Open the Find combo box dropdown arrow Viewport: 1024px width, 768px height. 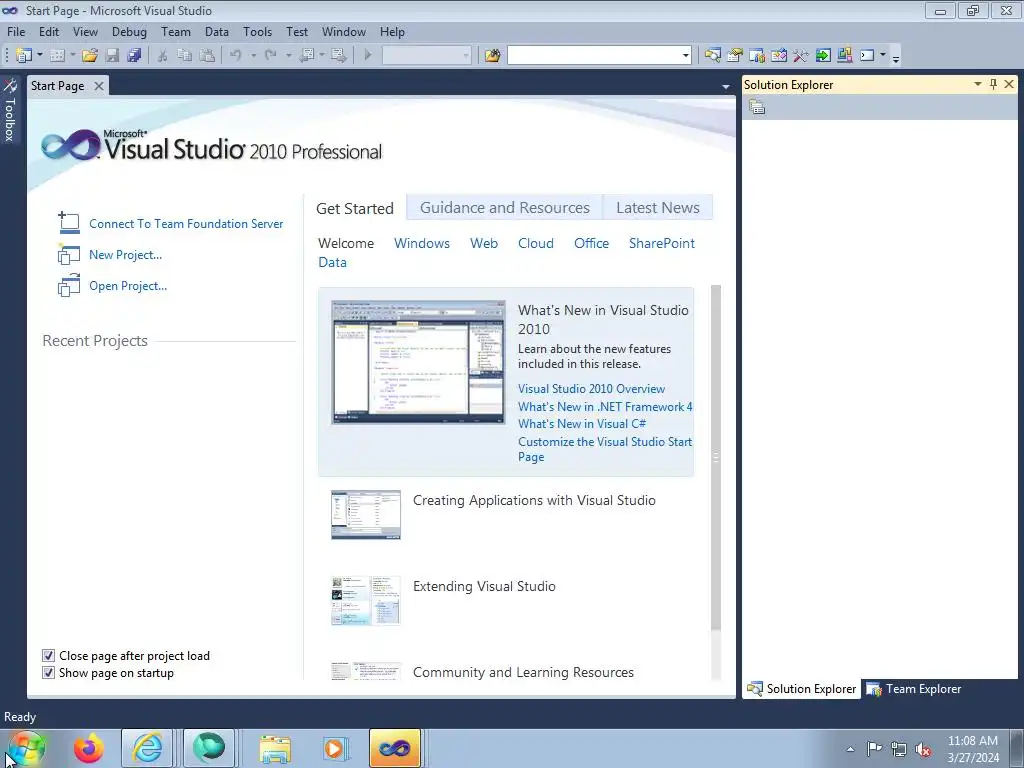[x=685, y=56]
